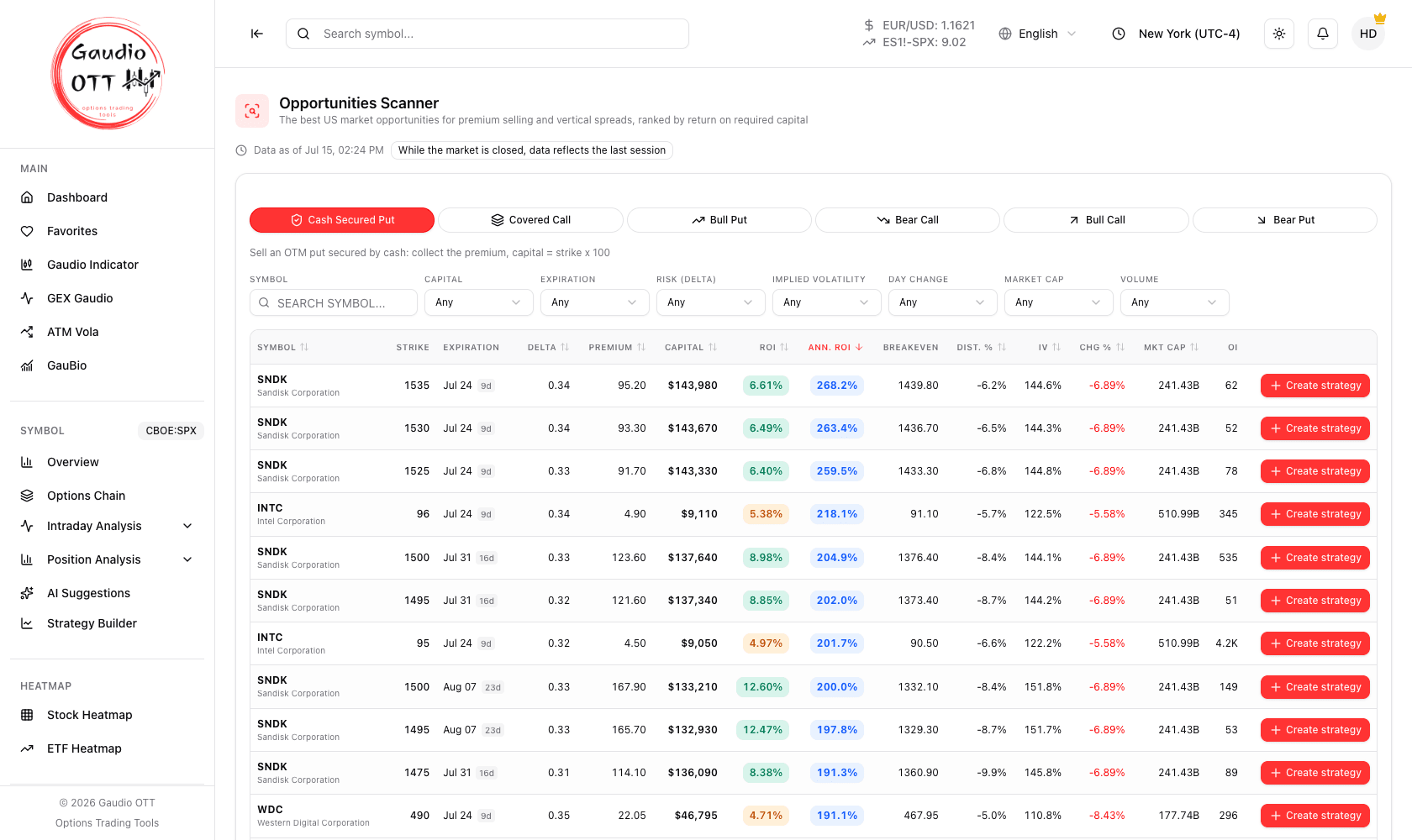Click the Stock Heatmap grid icon
The image size is (1412, 840).
click(x=27, y=715)
